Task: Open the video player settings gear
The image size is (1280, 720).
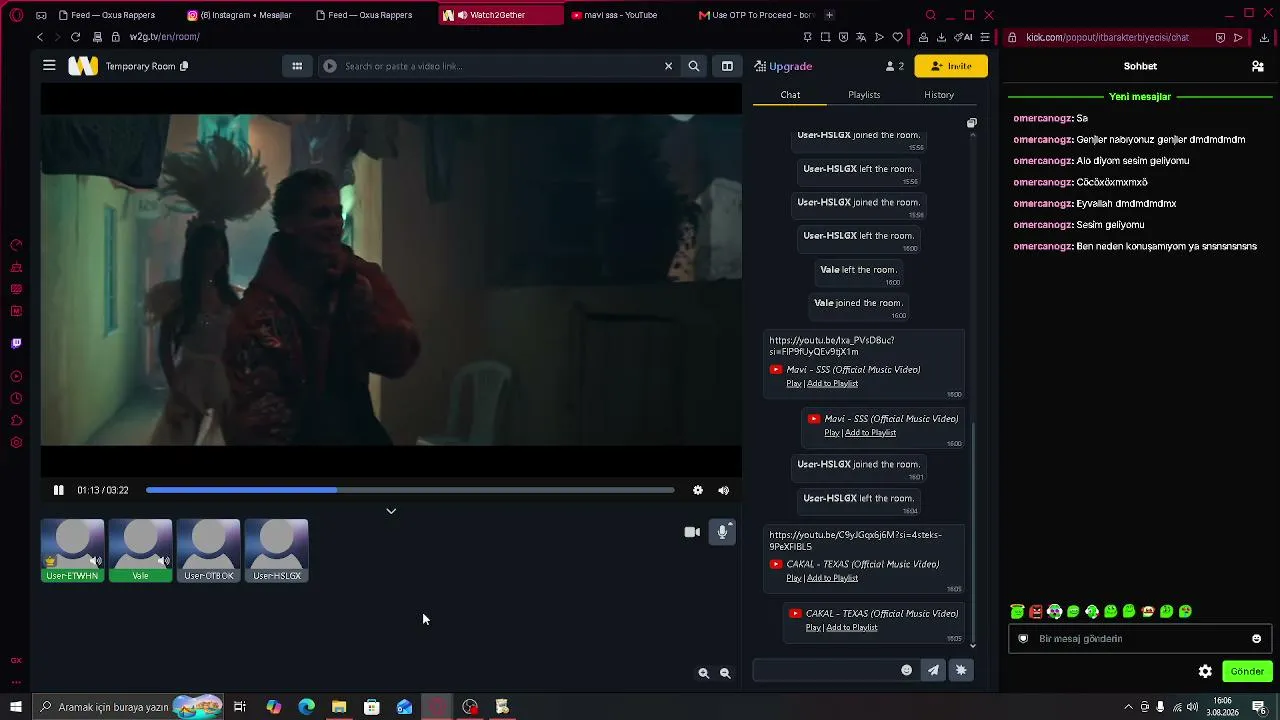Action: pos(698,490)
